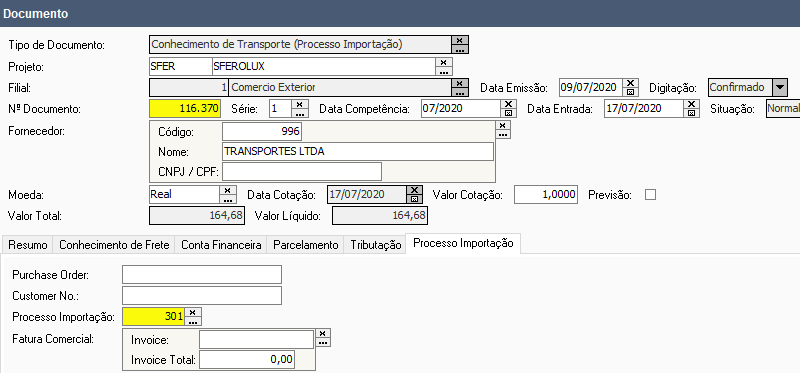The image size is (800, 373).
Task: Click the Série input field
Action: (x=280, y=108)
